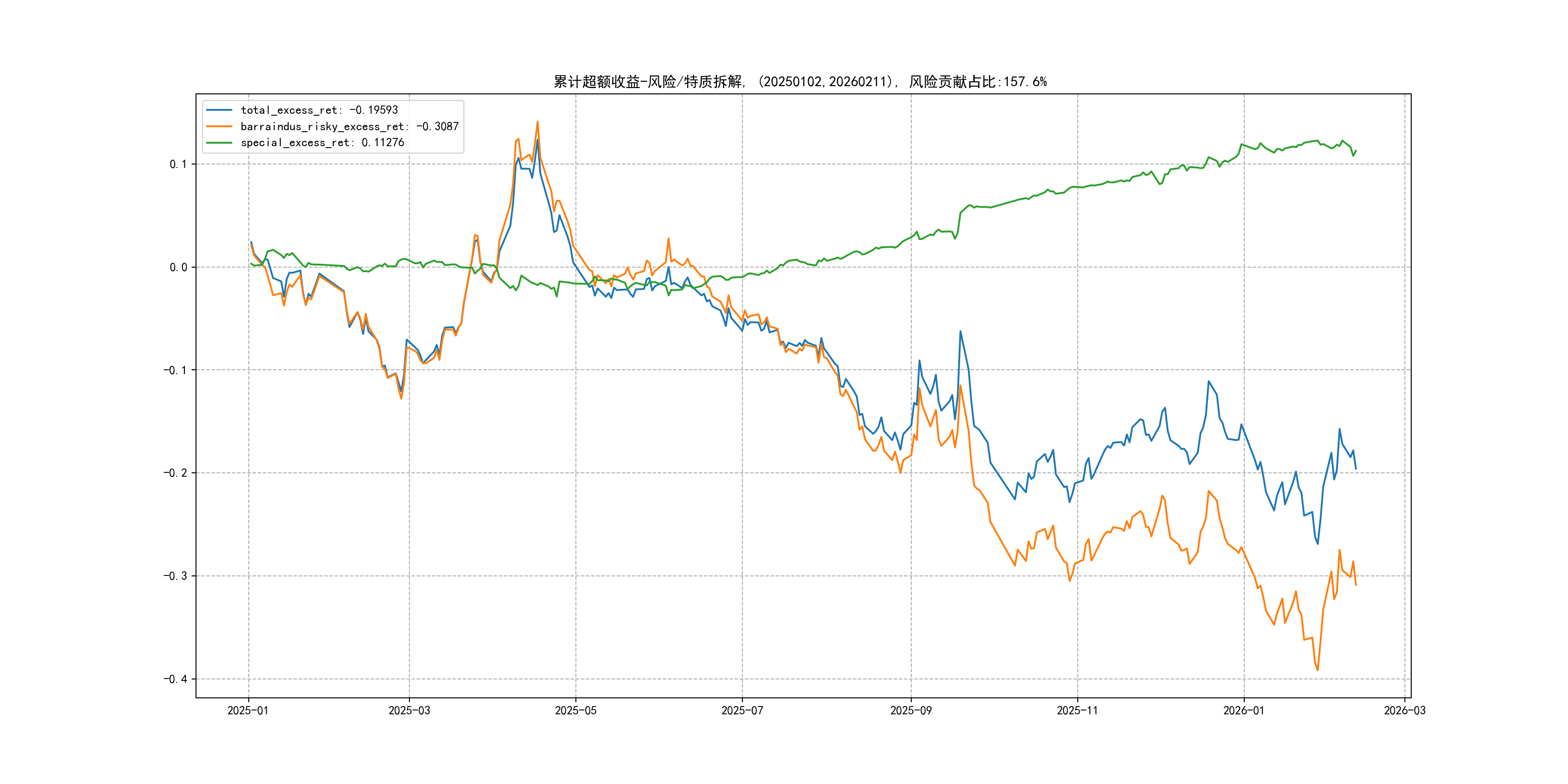Click the green special_excess_ret legend line

point(219,142)
